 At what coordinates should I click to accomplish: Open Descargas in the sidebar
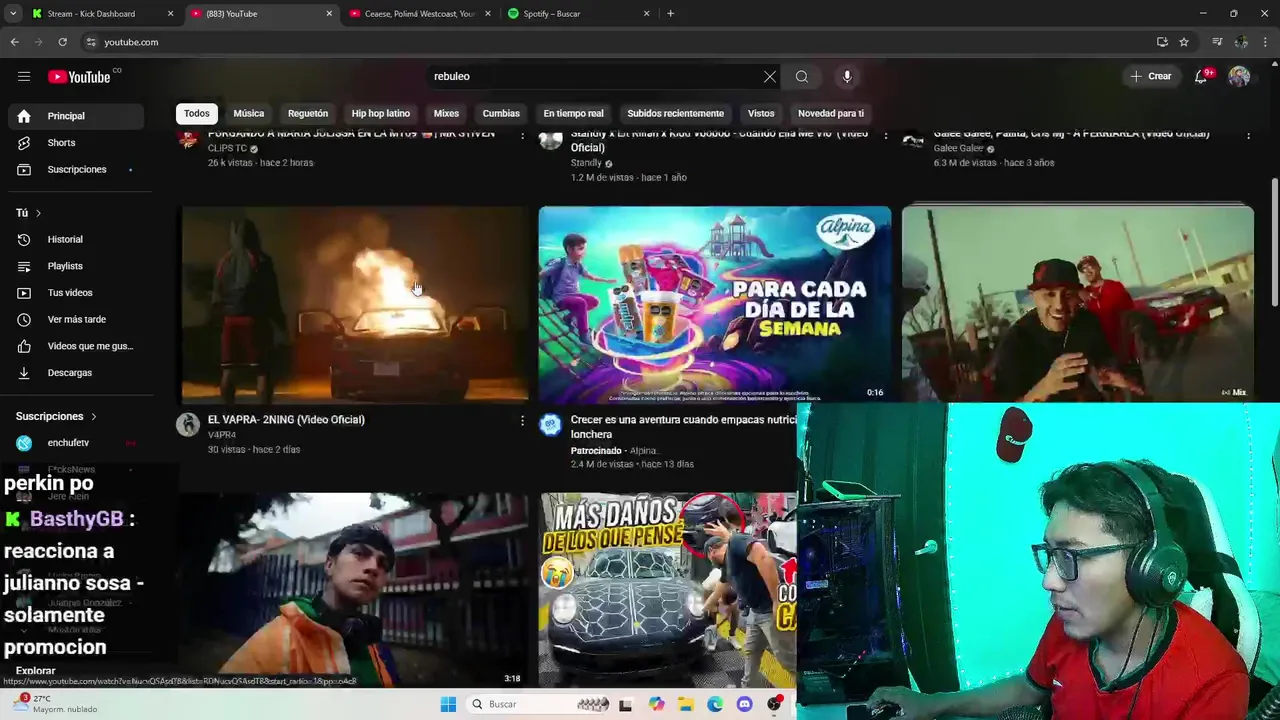pyautogui.click(x=76, y=373)
